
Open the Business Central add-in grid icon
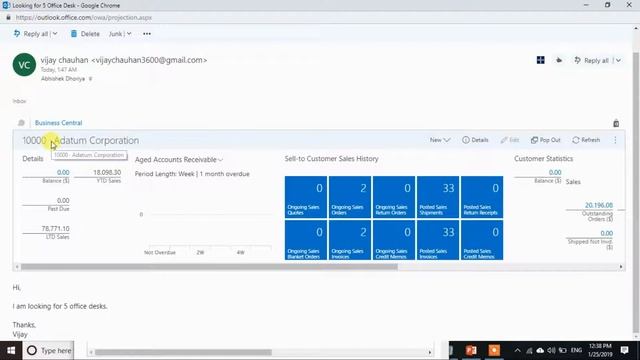point(540,60)
